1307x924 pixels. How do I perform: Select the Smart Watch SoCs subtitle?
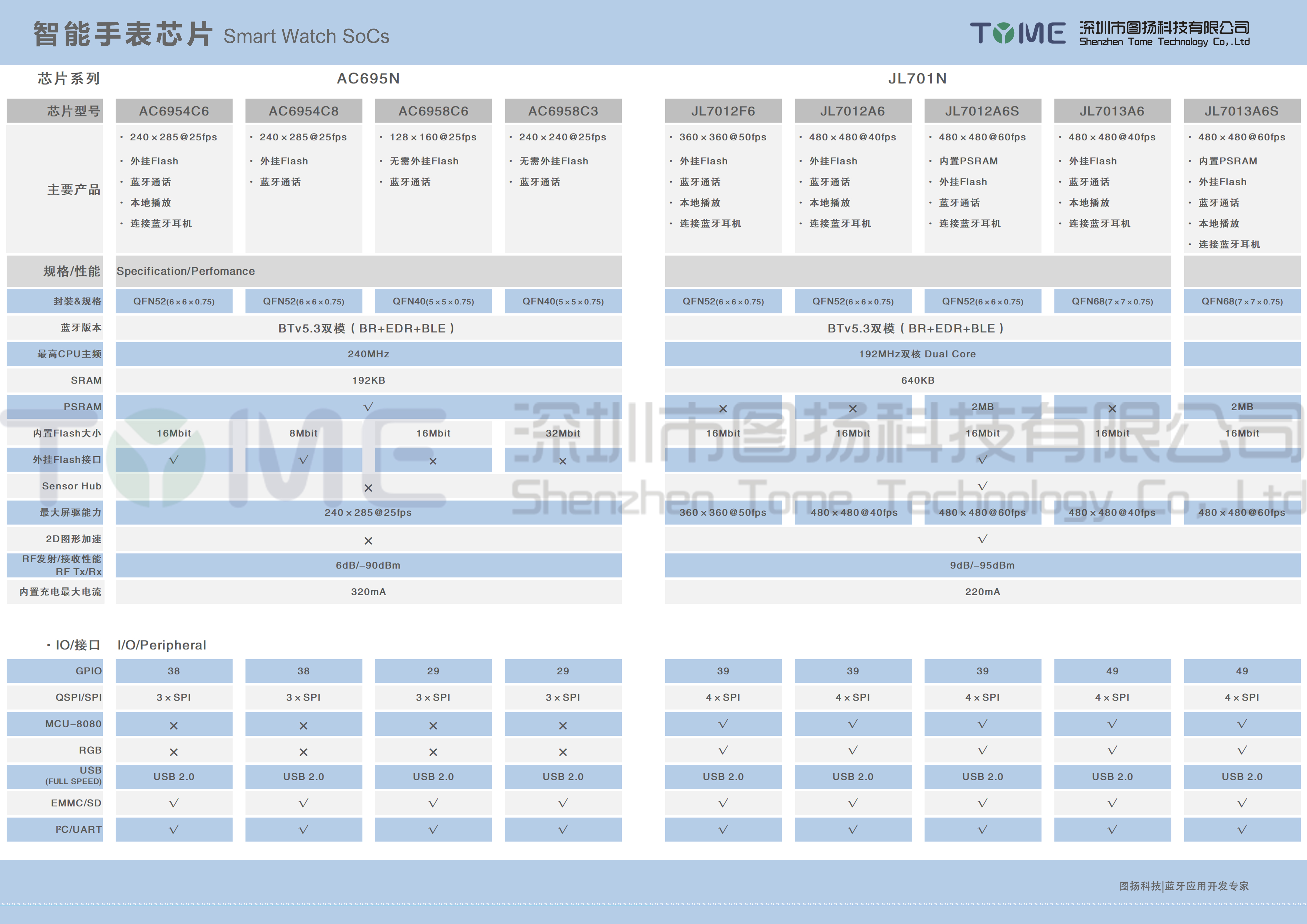(306, 36)
